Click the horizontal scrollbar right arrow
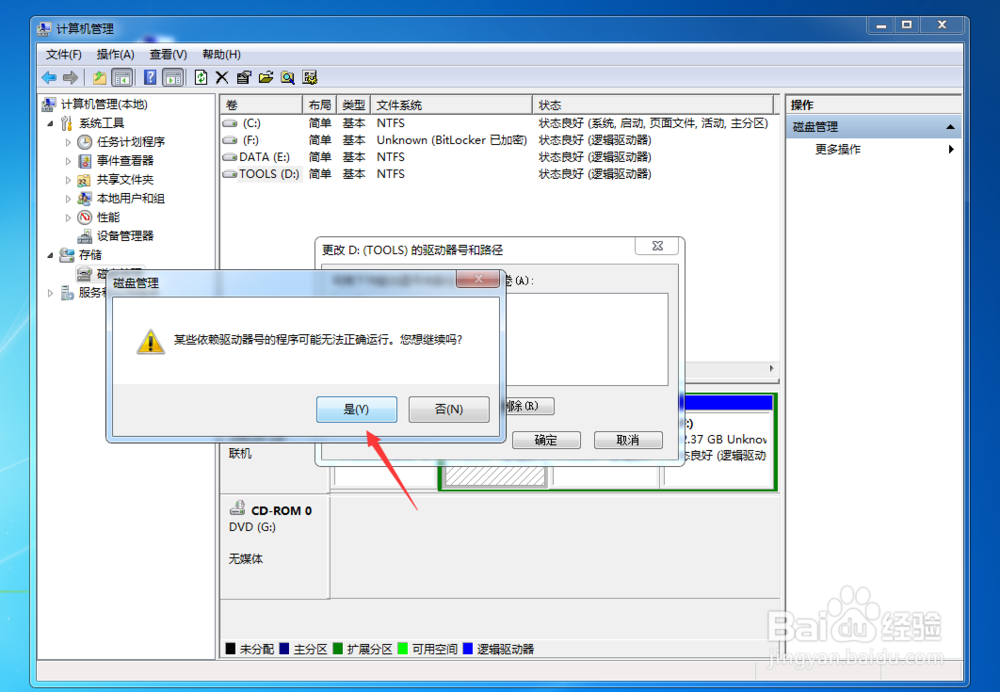The image size is (1000, 692). pos(772,369)
